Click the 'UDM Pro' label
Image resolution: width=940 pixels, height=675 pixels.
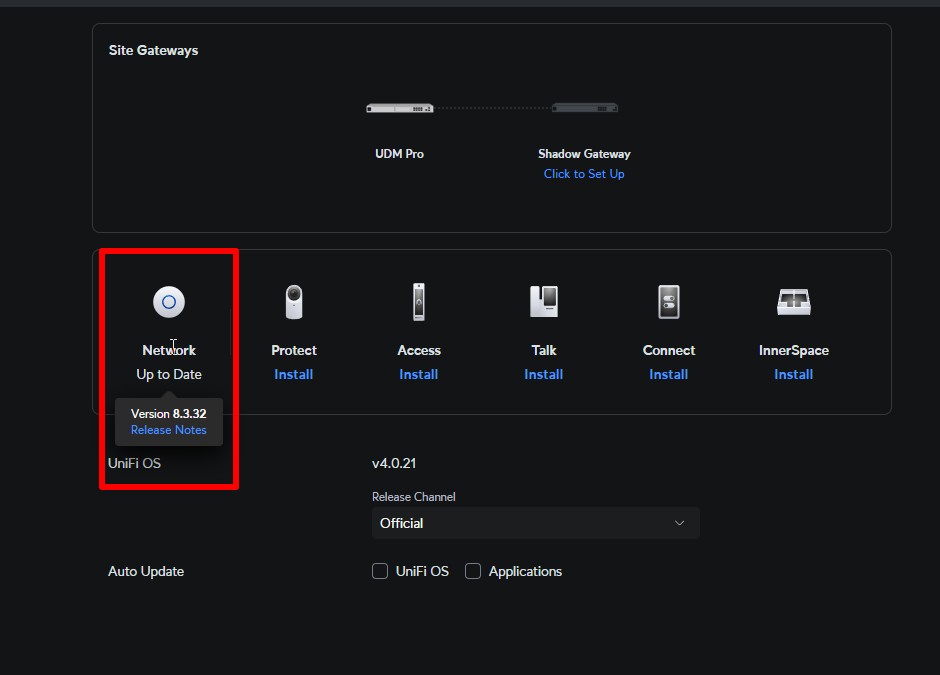pyautogui.click(x=399, y=154)
